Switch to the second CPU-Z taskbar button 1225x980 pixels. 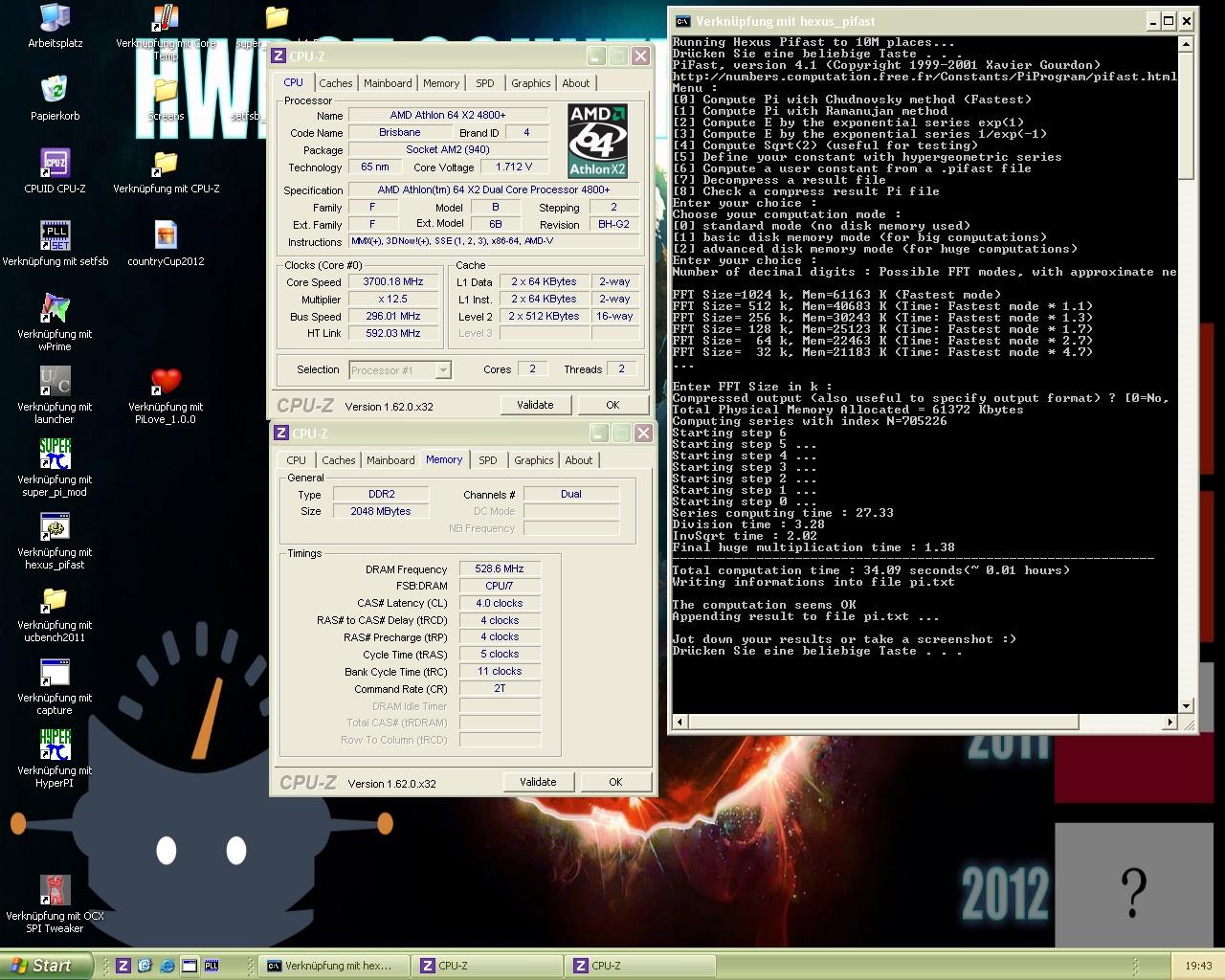tap(640, 966)
